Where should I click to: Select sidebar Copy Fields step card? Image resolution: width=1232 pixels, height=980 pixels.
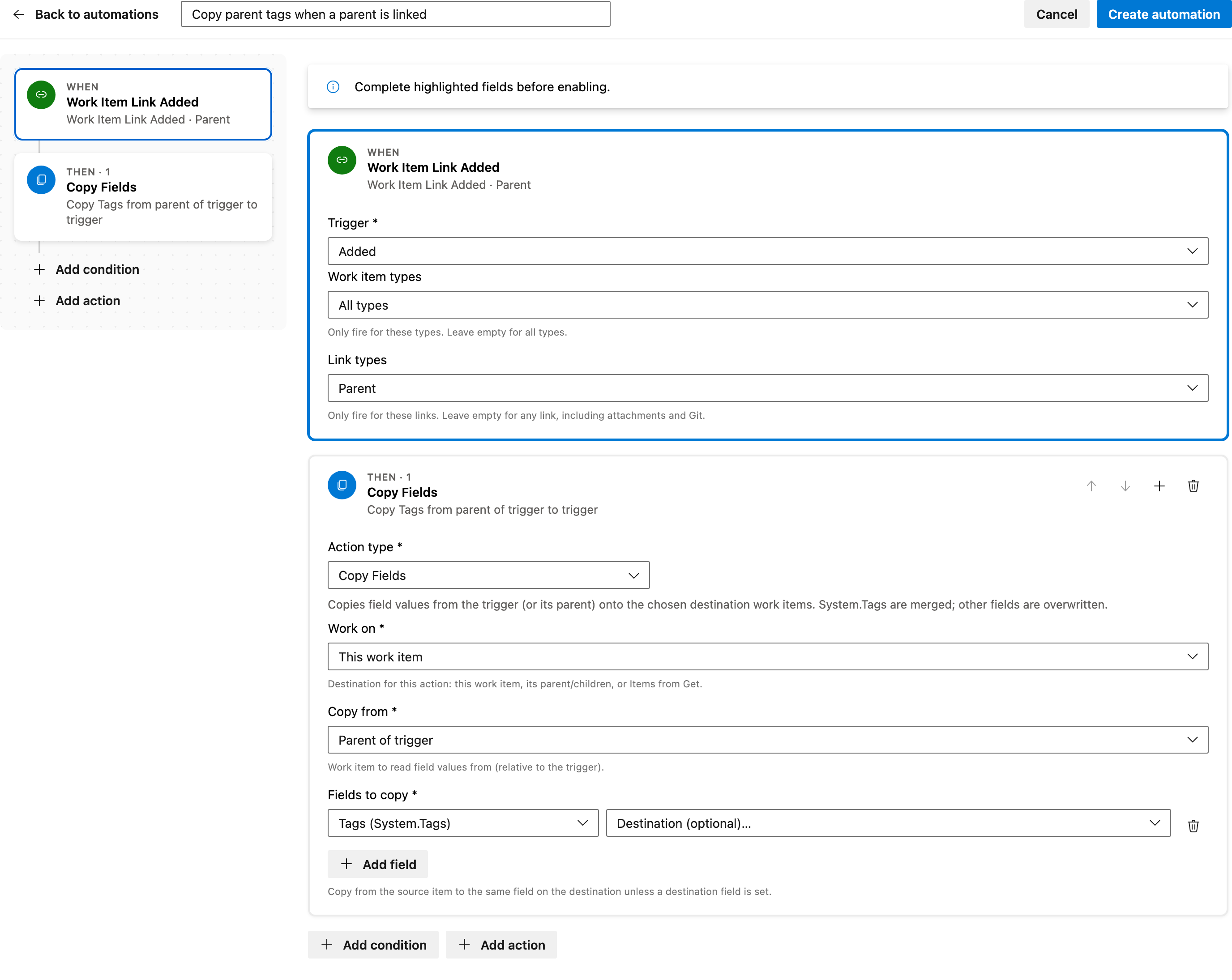(x=143, y=197)
